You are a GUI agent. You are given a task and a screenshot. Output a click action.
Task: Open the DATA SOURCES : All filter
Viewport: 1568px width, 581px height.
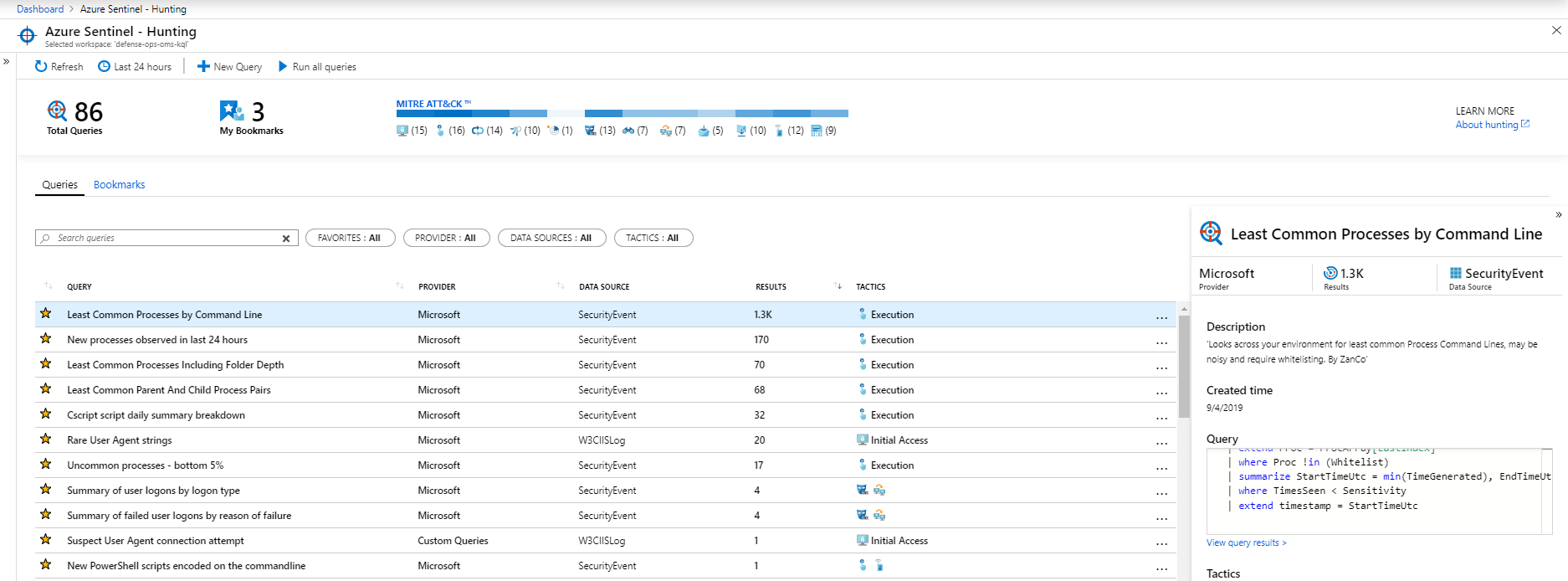551,238
